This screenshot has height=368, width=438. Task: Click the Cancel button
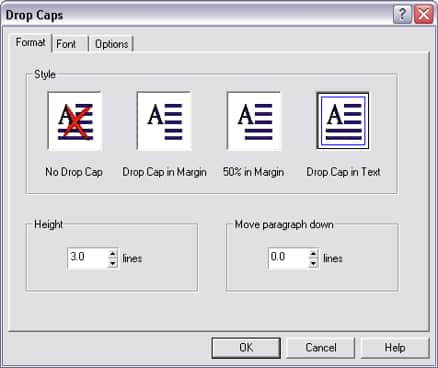pos(320,348)
